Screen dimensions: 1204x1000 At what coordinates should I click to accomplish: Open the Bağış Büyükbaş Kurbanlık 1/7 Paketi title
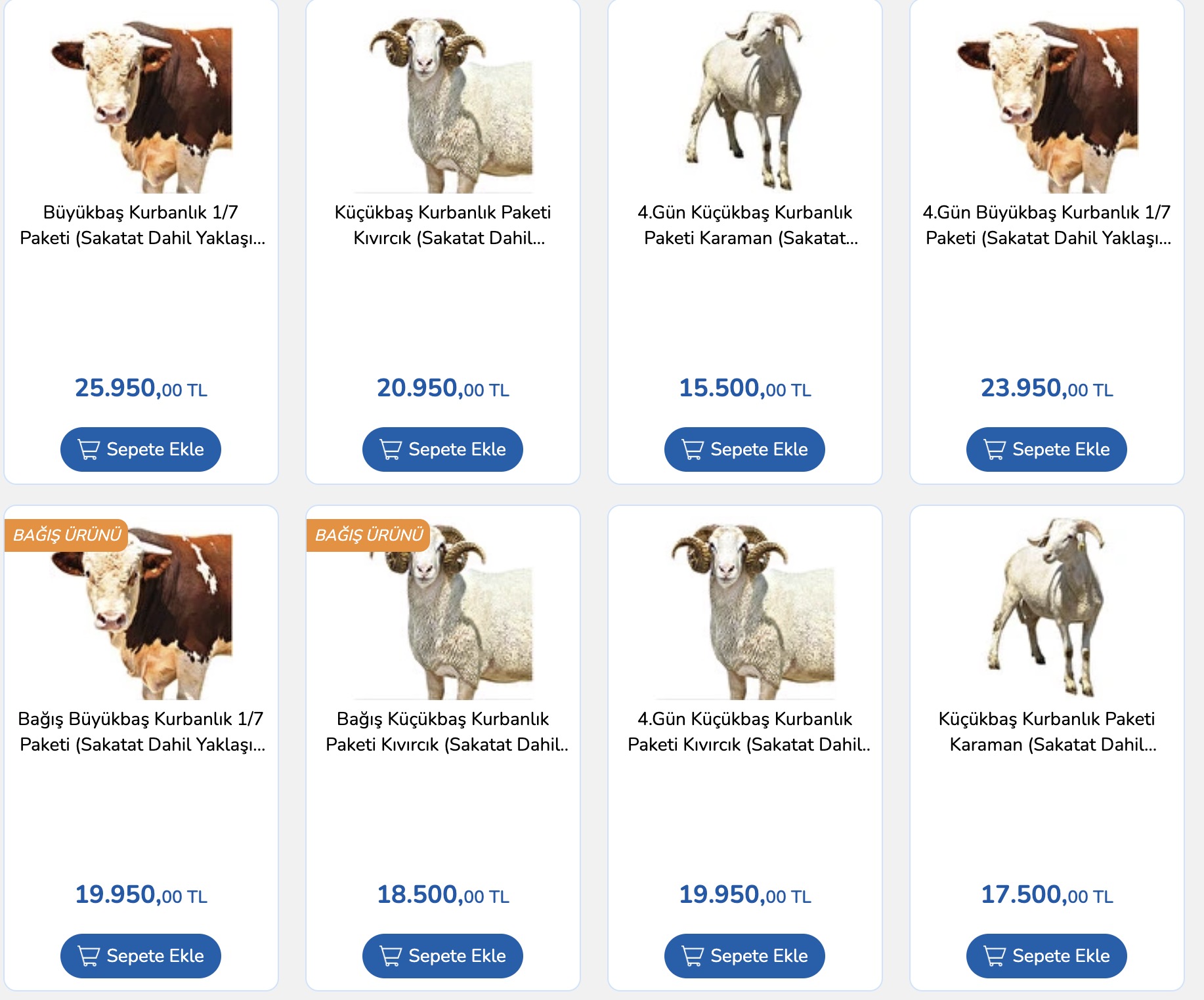click(x=141, y=732)
